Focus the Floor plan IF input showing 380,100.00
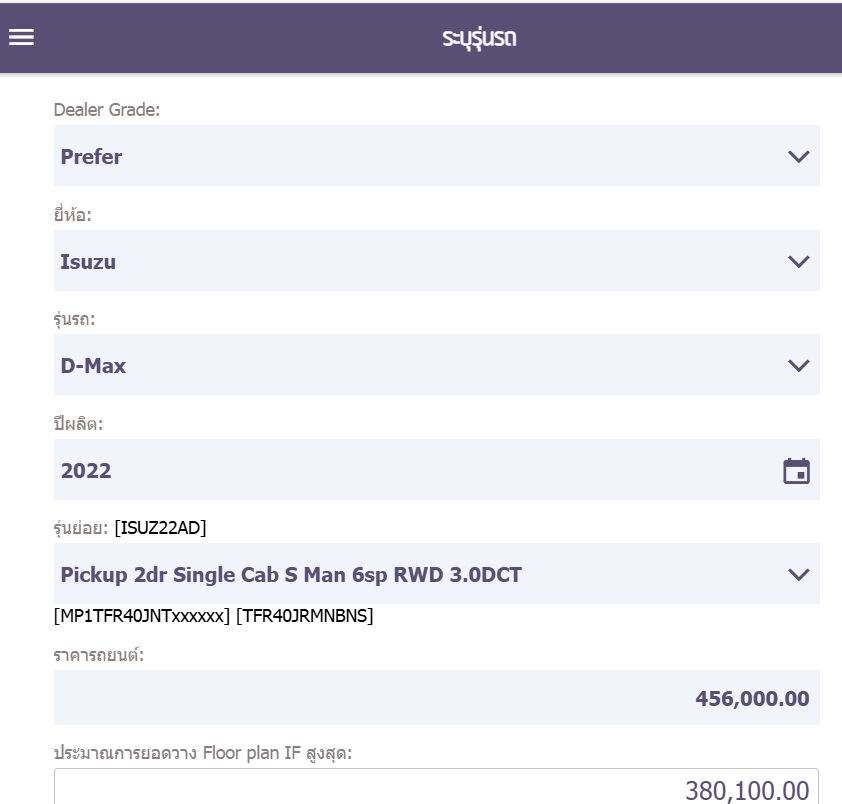This screenshot has height=804, width=842. coord(436,789)
